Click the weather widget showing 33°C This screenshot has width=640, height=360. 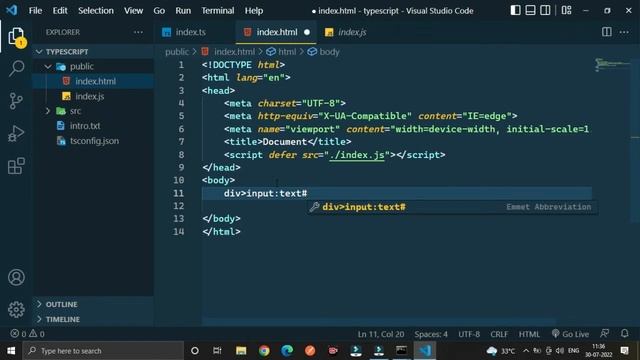pyautogui.click(x=501, y=351)
